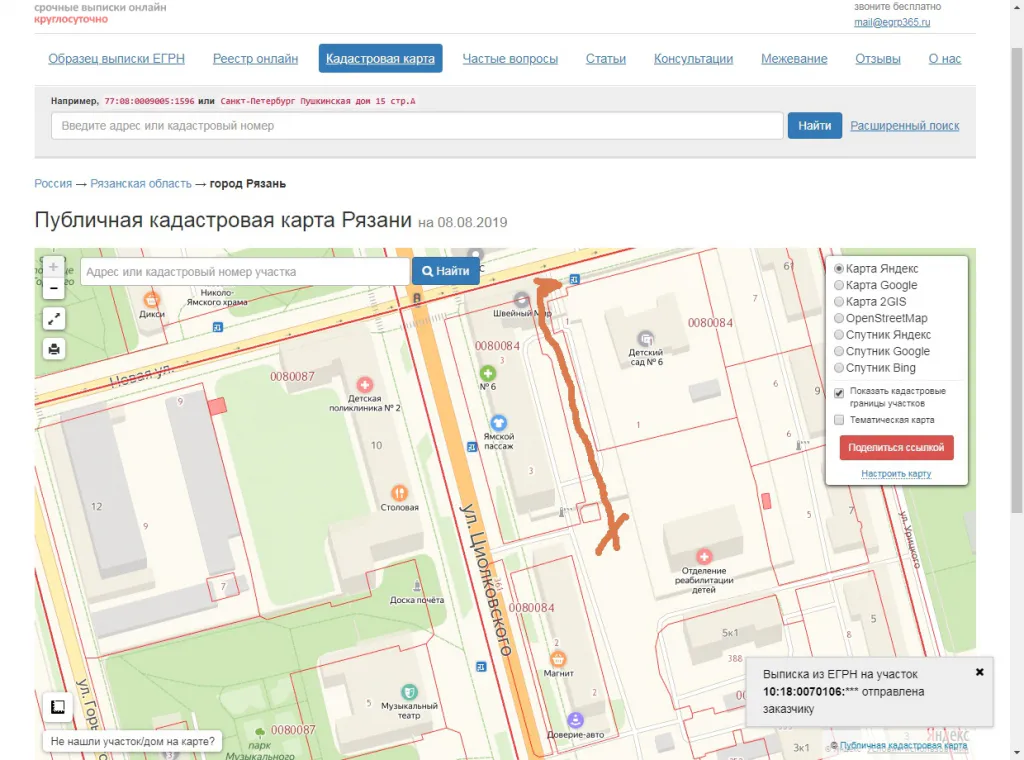Select the Карта Google radio option
This screenshot has height=760, width=1024.
tap(839, 285)
